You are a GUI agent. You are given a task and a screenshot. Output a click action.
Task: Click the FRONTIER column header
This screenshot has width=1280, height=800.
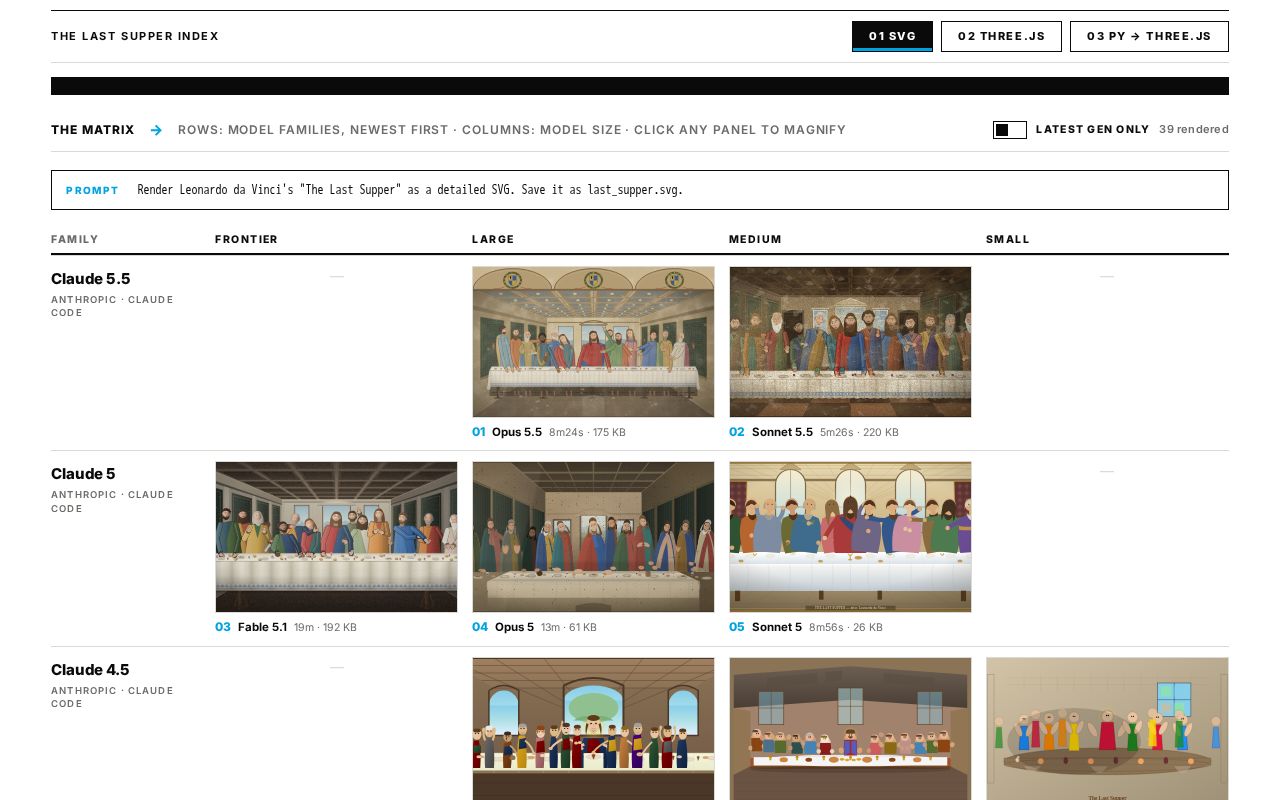246,239
